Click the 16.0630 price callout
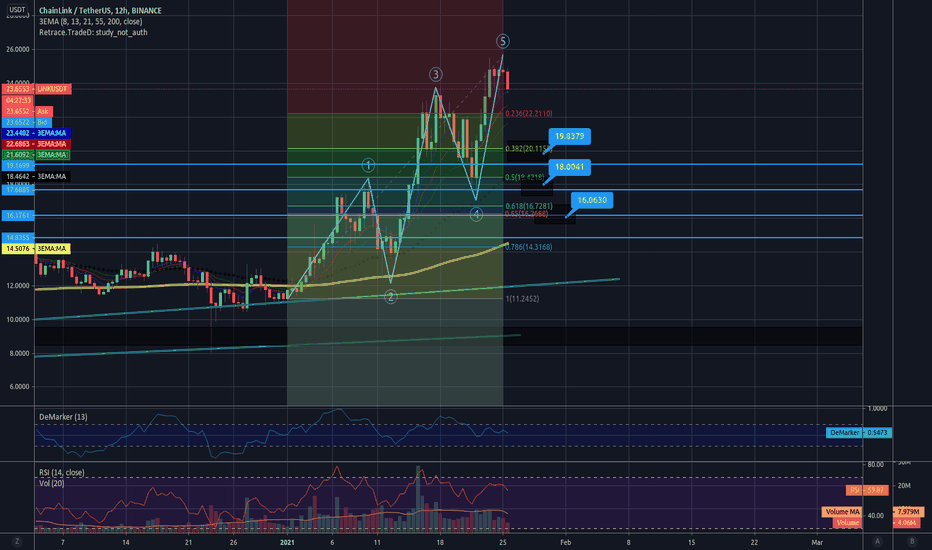Screen dimensions: 932x550 592,200
